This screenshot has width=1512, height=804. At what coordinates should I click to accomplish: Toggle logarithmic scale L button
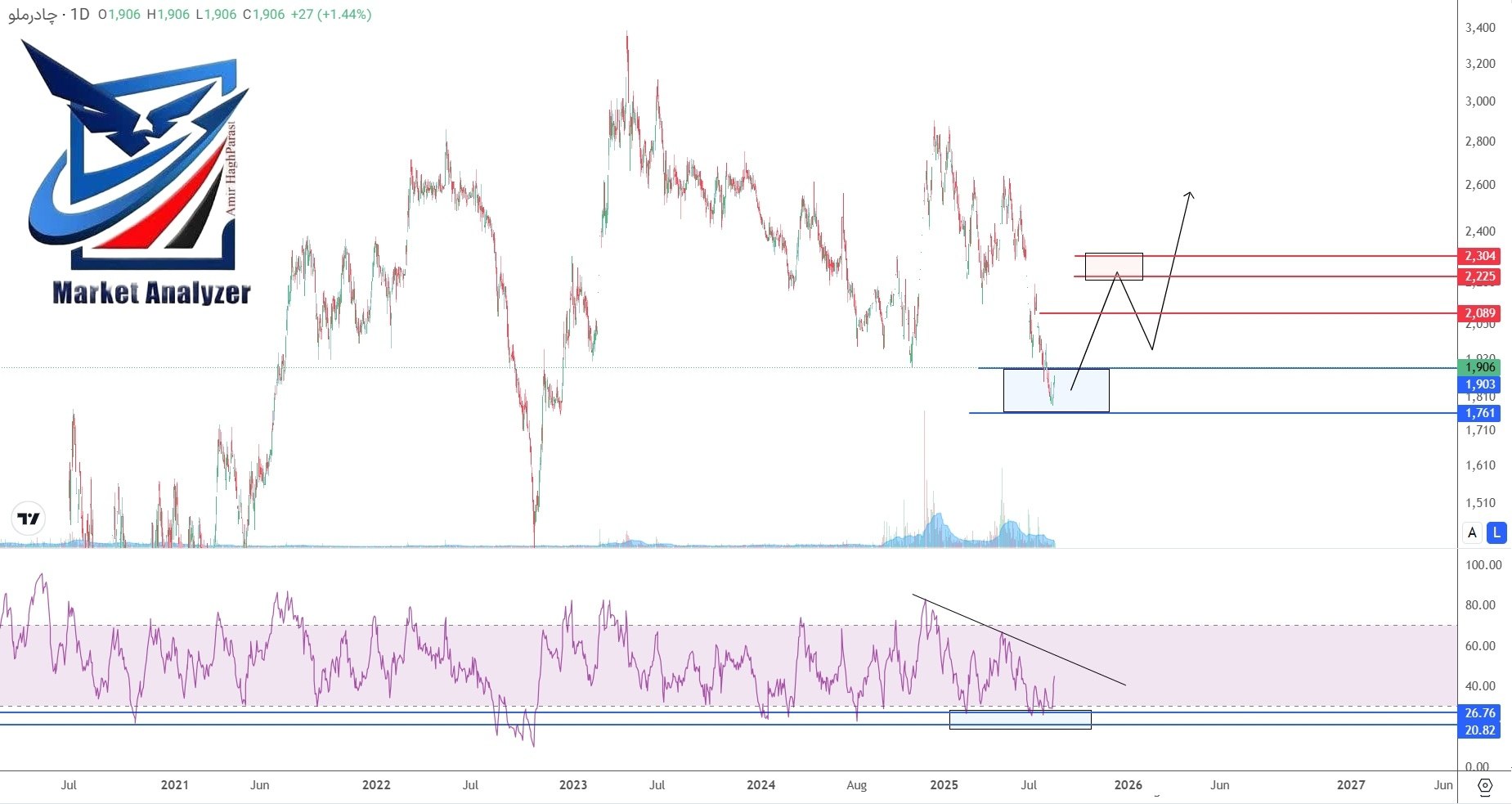pyautogui.click(x=1496, y=532)
